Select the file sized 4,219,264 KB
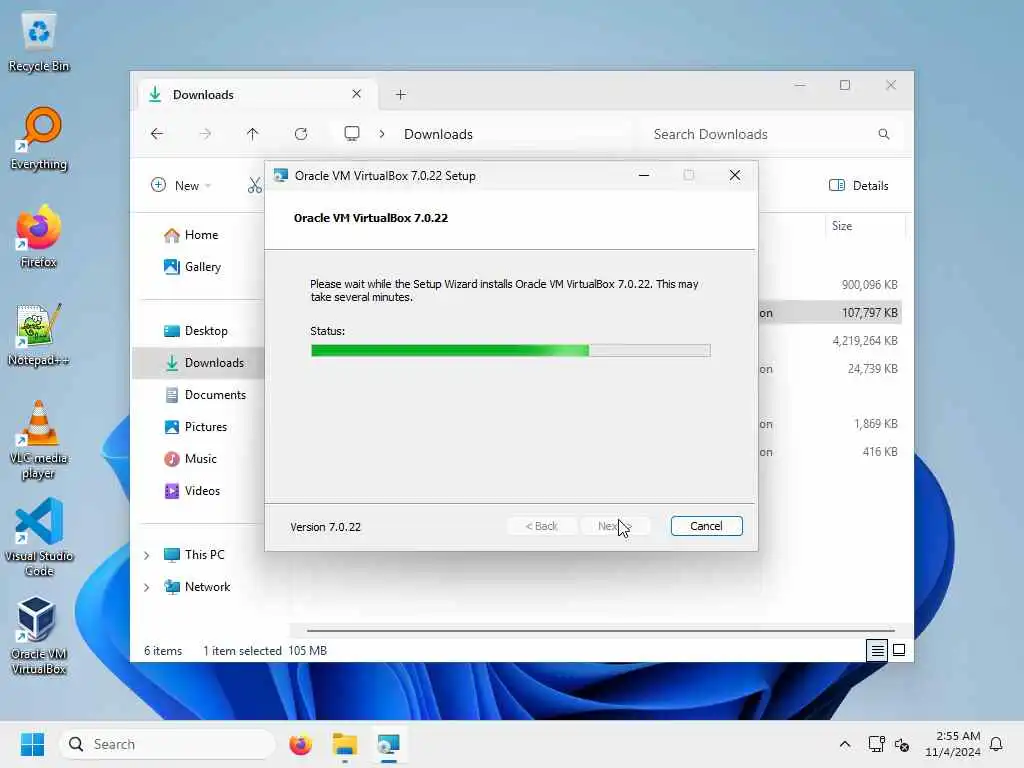Screen dimensions: 1024x768 point(865,341)
